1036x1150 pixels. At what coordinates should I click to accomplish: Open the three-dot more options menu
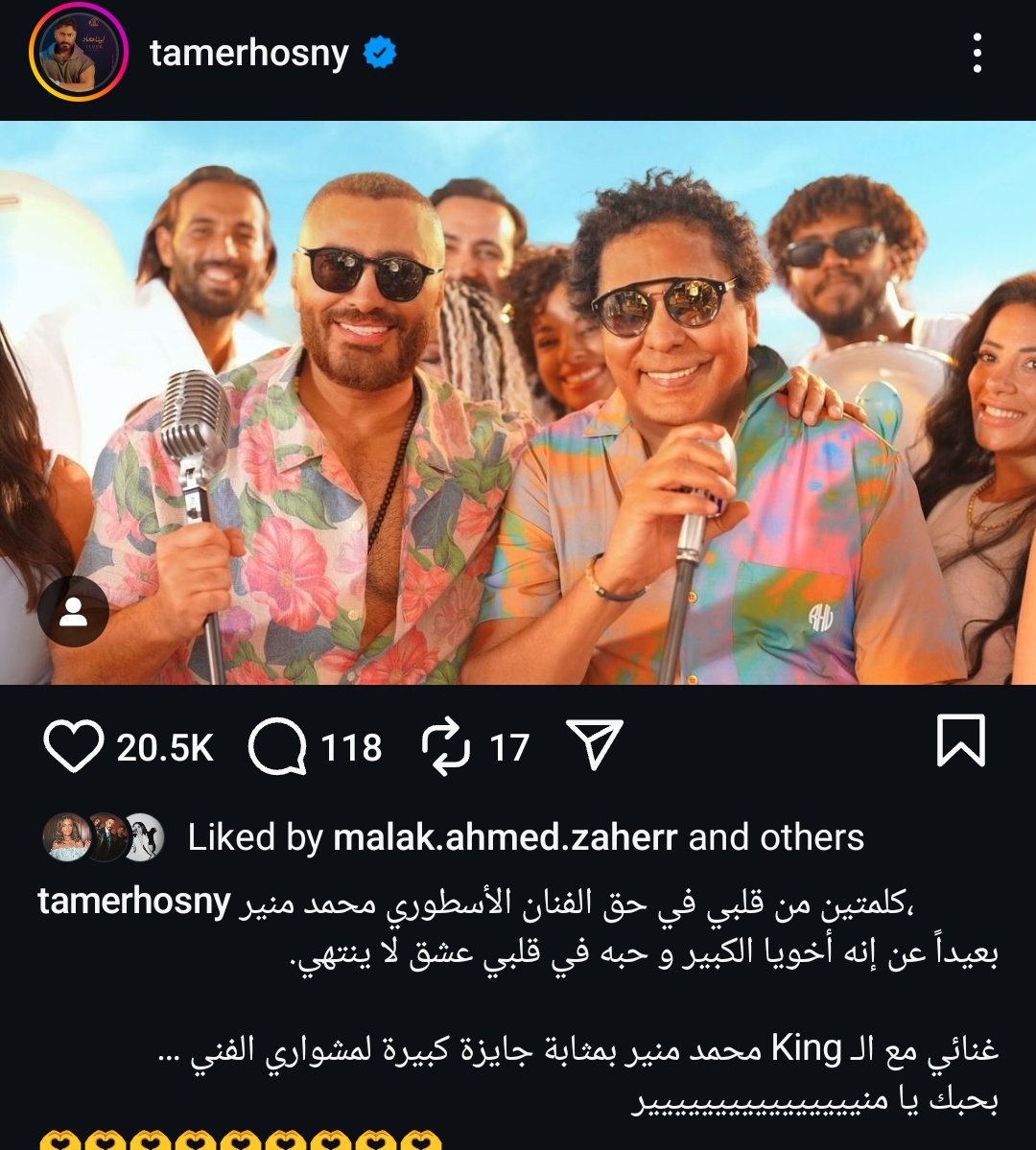click(x=977, y=54)
